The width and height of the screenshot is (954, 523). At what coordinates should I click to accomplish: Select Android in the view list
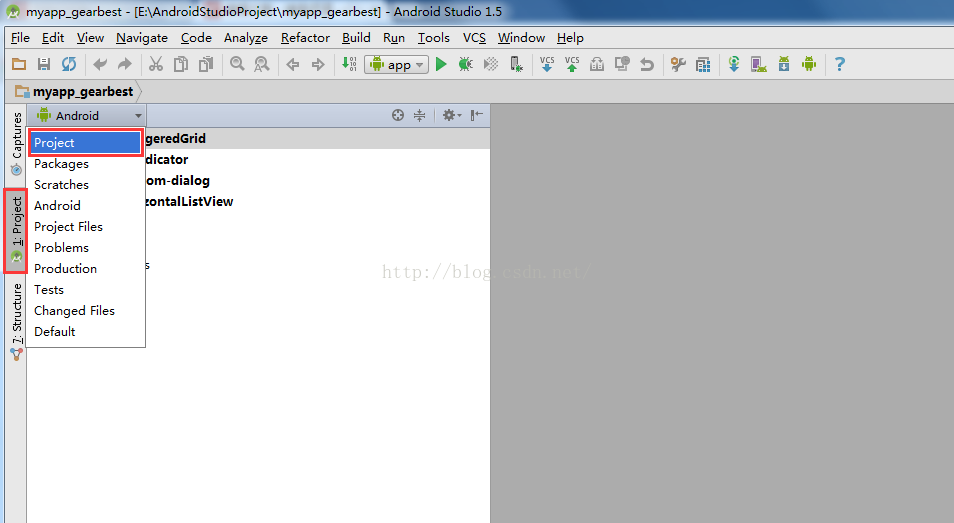click(85, 206)
